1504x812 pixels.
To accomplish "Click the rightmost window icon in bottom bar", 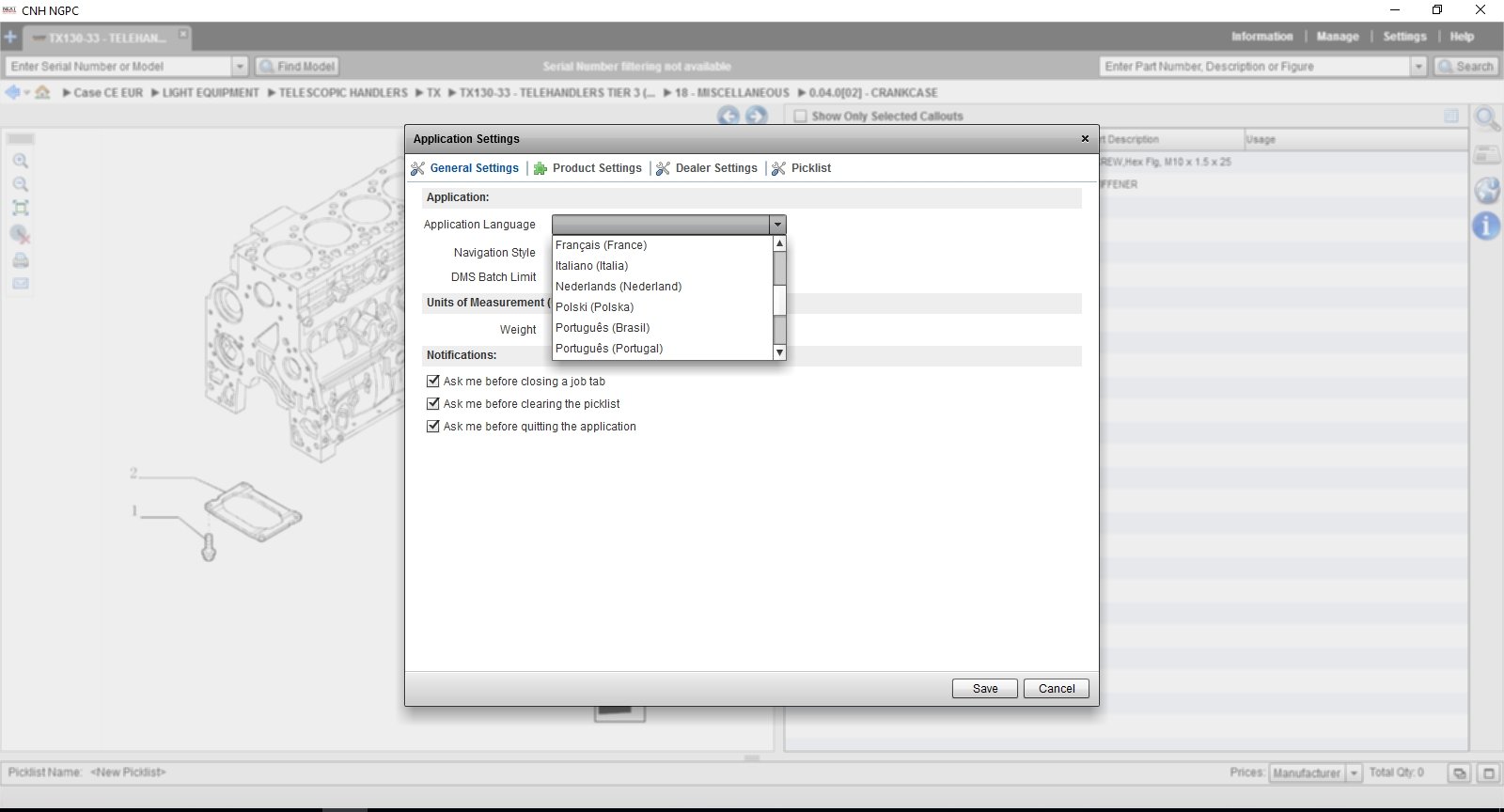I will click(x=1489, y=773).
